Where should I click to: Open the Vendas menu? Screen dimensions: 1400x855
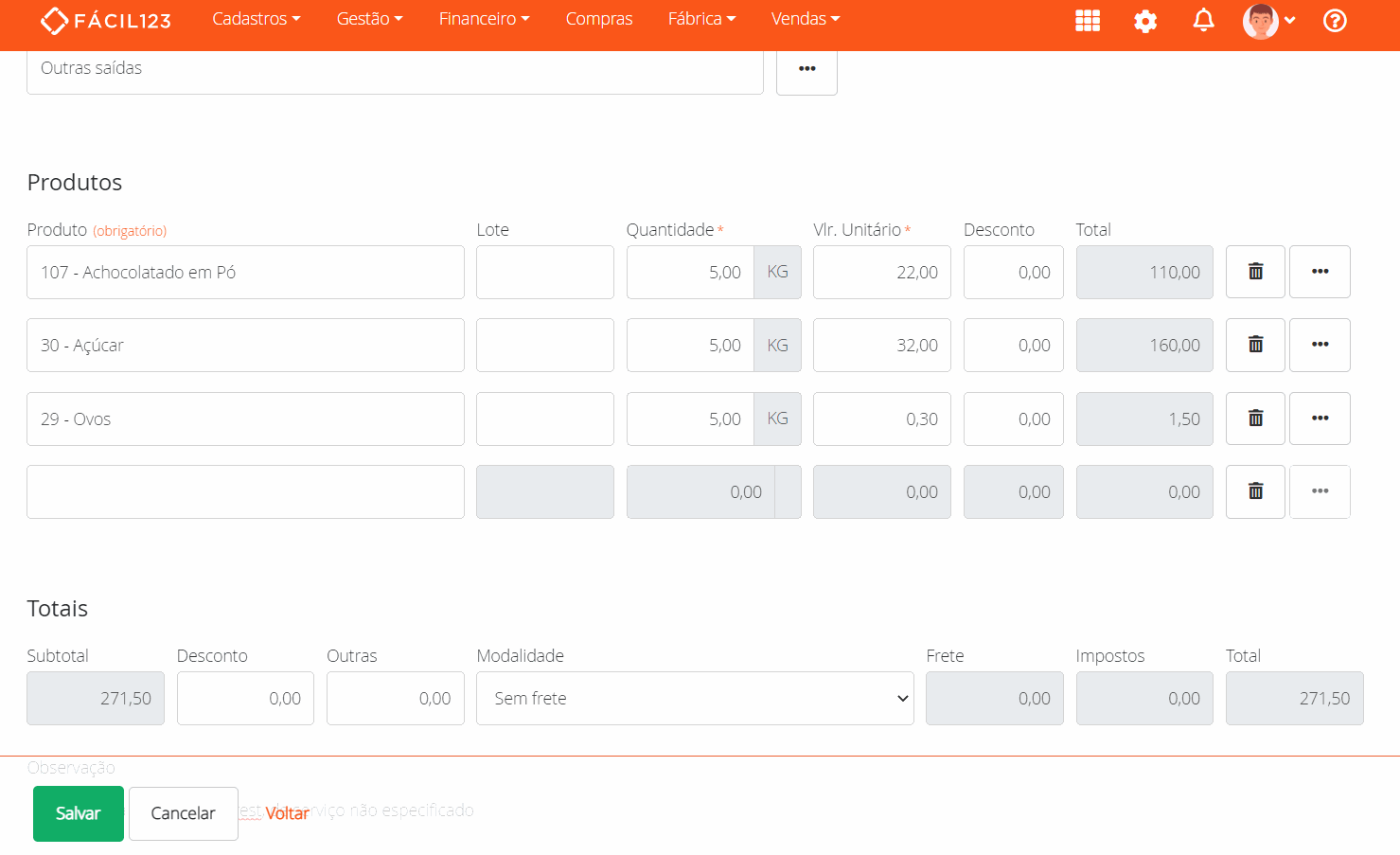pyautogui.click(x=805, y=19)
